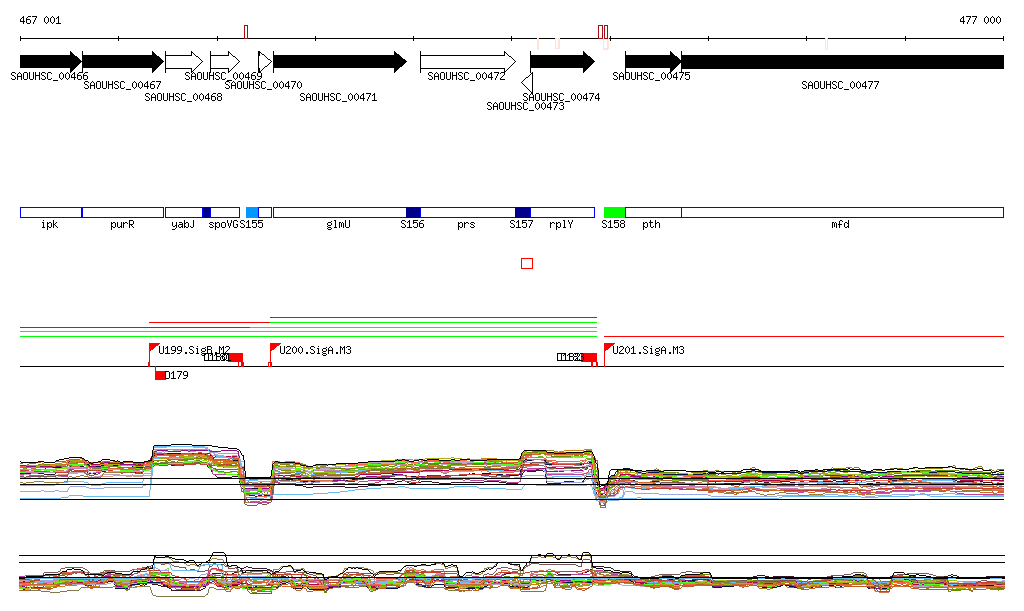
Task: Select the pth segment box
Action: [x=653, y=213]
